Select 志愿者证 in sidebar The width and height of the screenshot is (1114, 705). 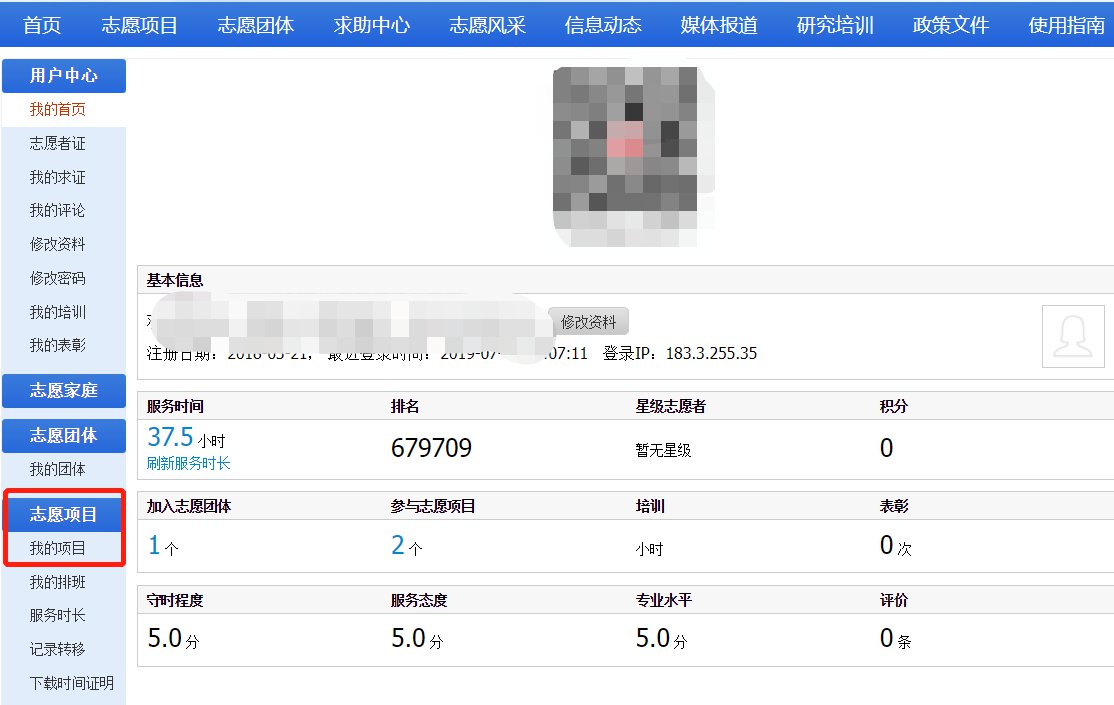click(57, 144)
